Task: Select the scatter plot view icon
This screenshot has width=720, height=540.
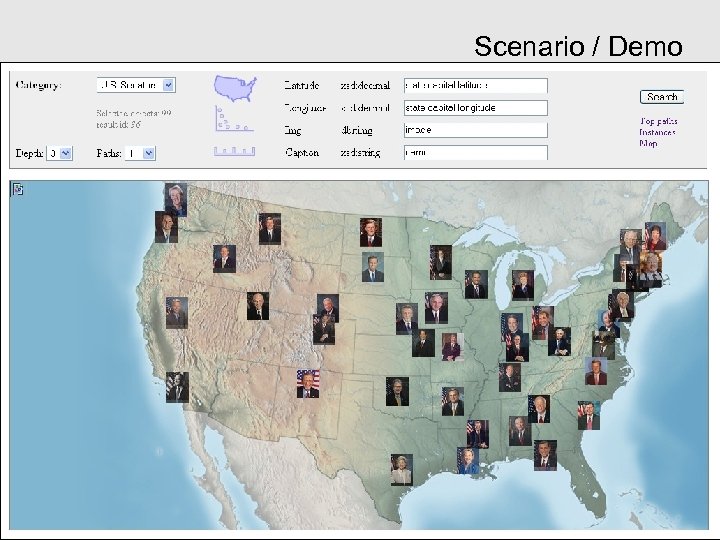Action: point(234,118)
